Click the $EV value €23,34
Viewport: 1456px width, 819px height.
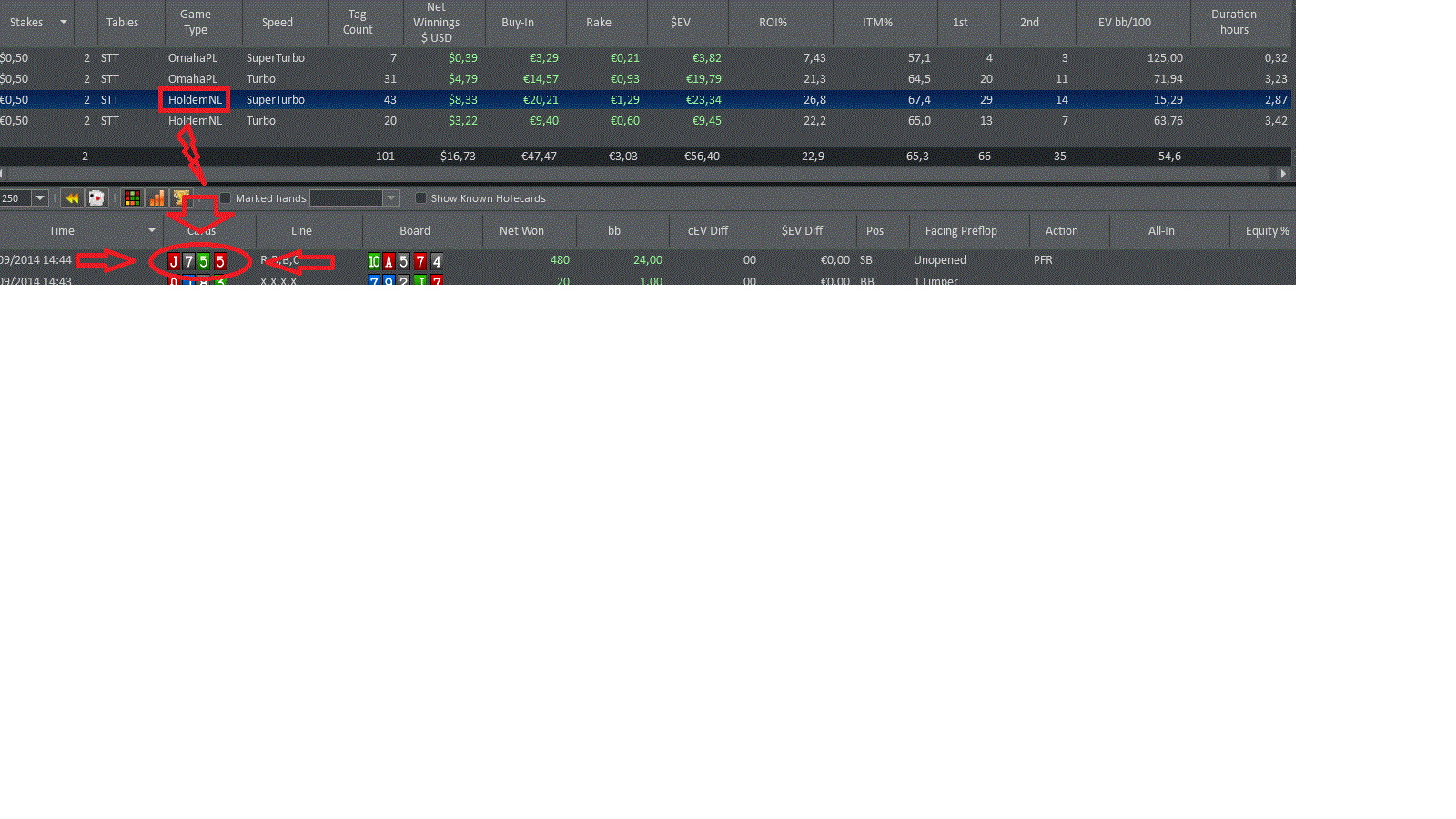703,99
